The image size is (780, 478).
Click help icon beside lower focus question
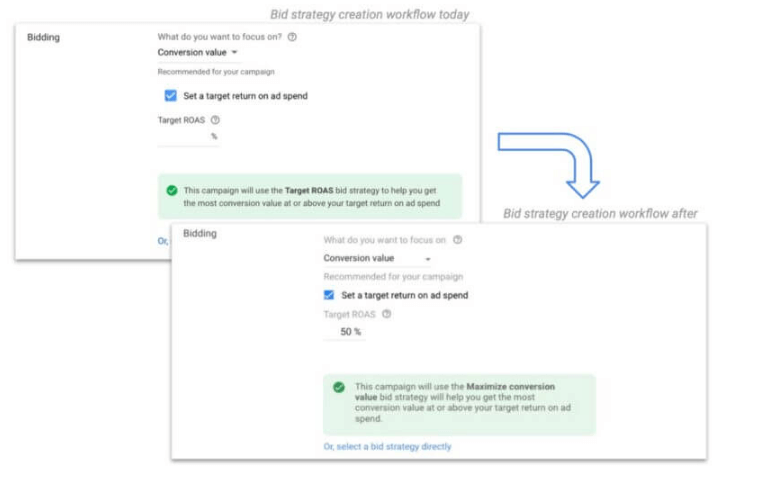click(457, 240)
